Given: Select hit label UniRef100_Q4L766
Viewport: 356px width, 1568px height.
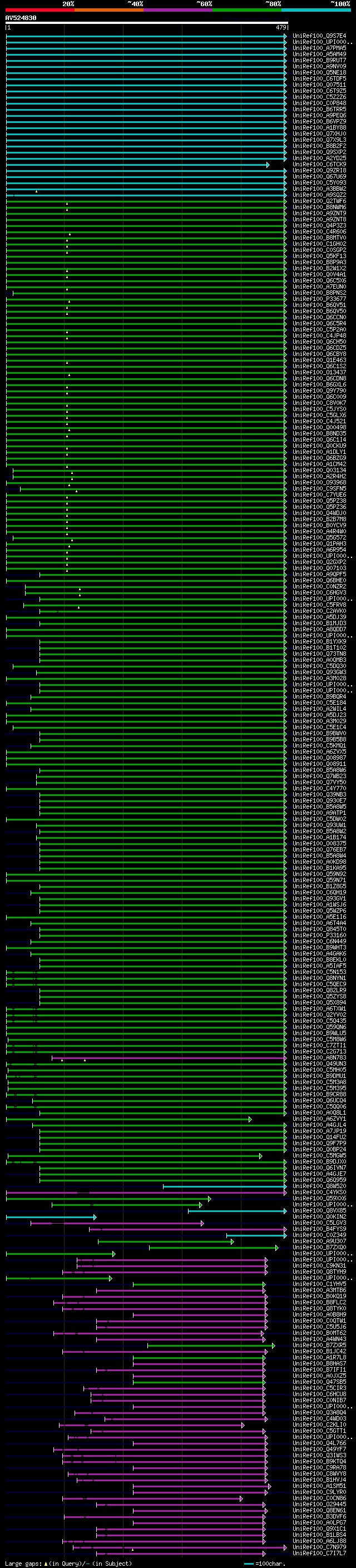Looking at the screenshot, I should coord(319,1443).
